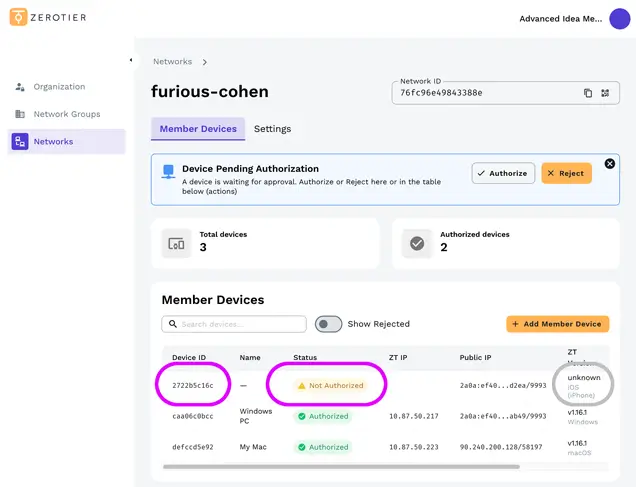Image resolution: width=636 pixels, height=487 pixels.
Task: Select device ID caa06c0bcc
Action: [193, 416]
